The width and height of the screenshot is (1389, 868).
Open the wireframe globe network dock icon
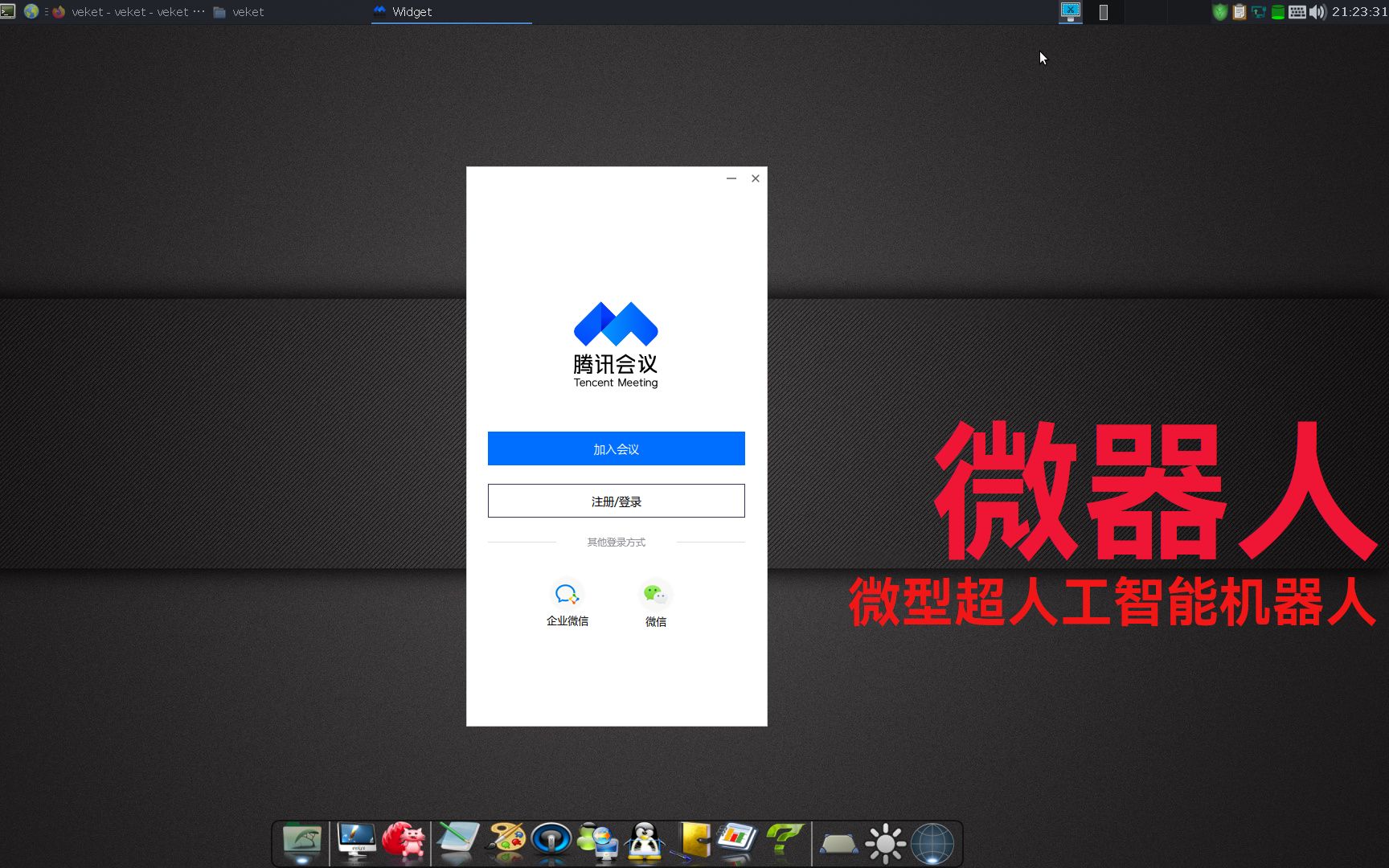pyautogui.click(x=932, y=844)
